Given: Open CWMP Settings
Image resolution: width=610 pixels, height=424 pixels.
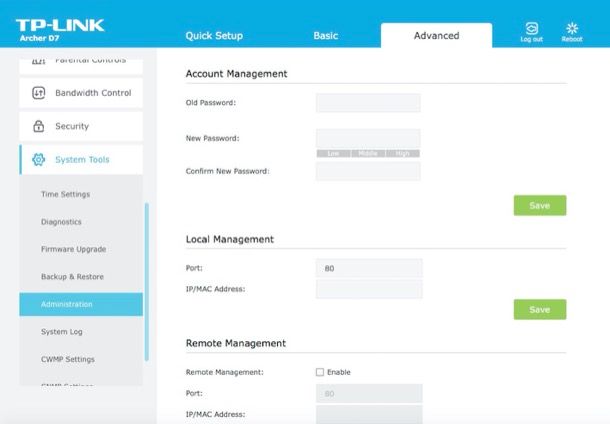Looking at the screenshot, I should click(68, 359).
